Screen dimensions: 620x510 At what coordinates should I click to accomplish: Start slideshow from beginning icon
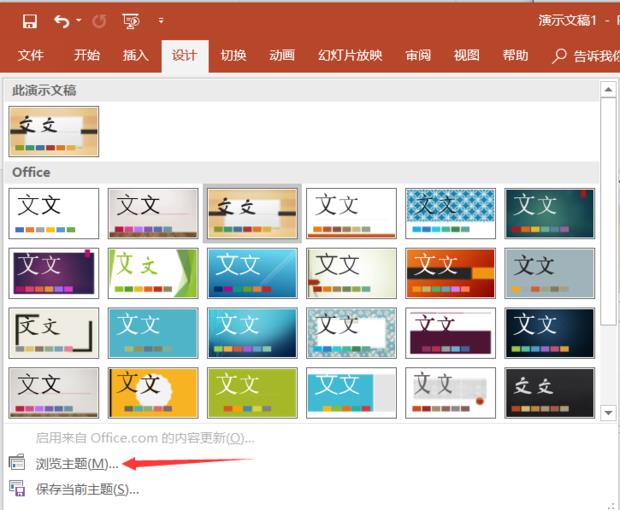coord(131,21)
